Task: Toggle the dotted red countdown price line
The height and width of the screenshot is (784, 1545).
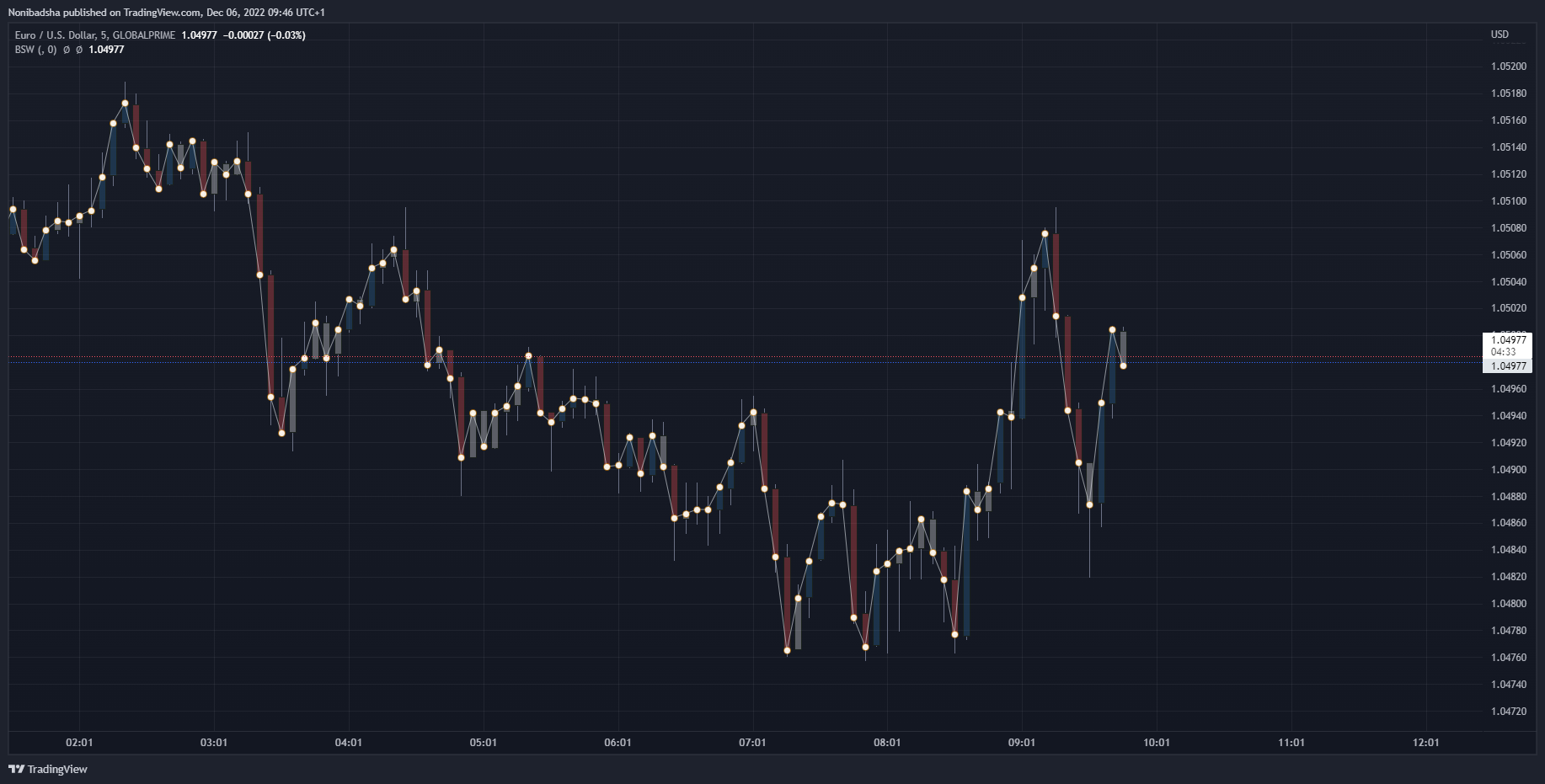Action: [758, 357]
